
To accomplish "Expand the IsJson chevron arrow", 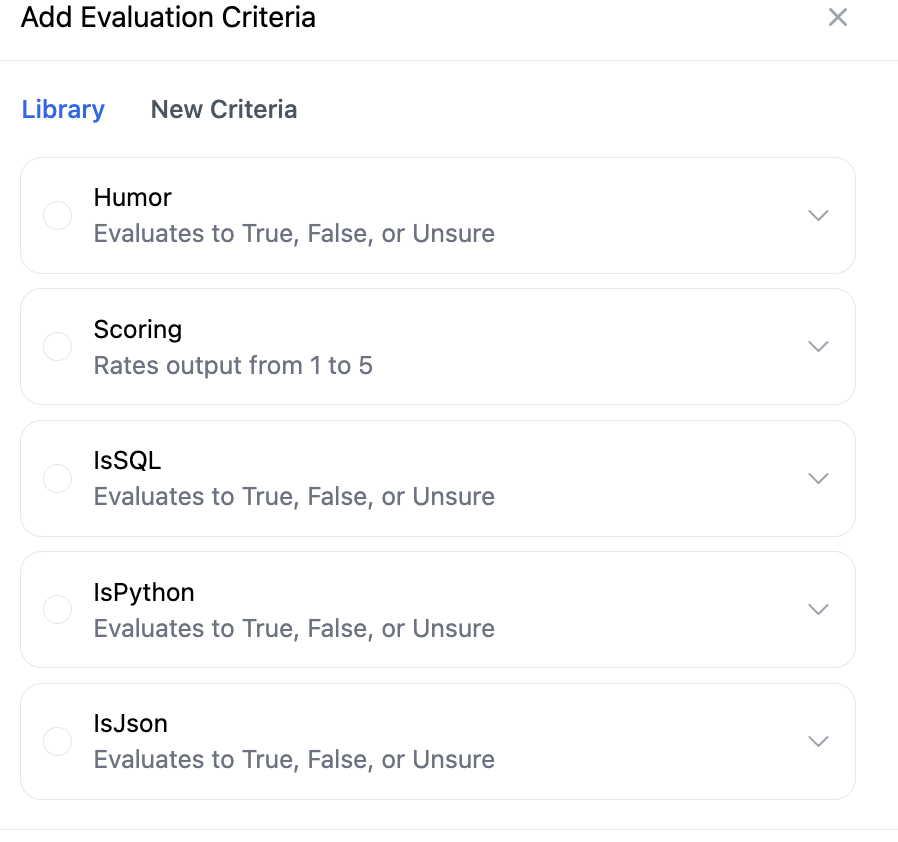I will (818, 742).
